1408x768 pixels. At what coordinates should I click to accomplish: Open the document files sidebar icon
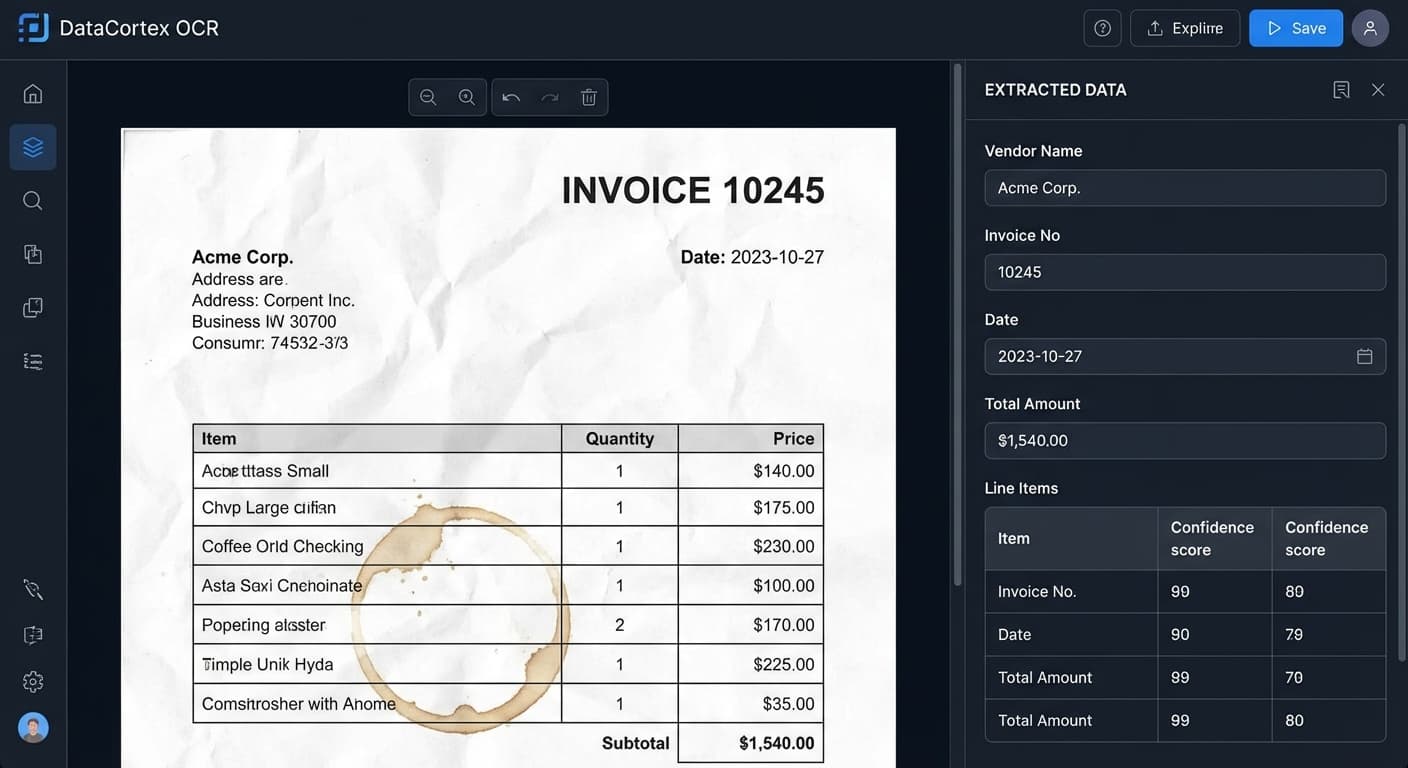33,254
